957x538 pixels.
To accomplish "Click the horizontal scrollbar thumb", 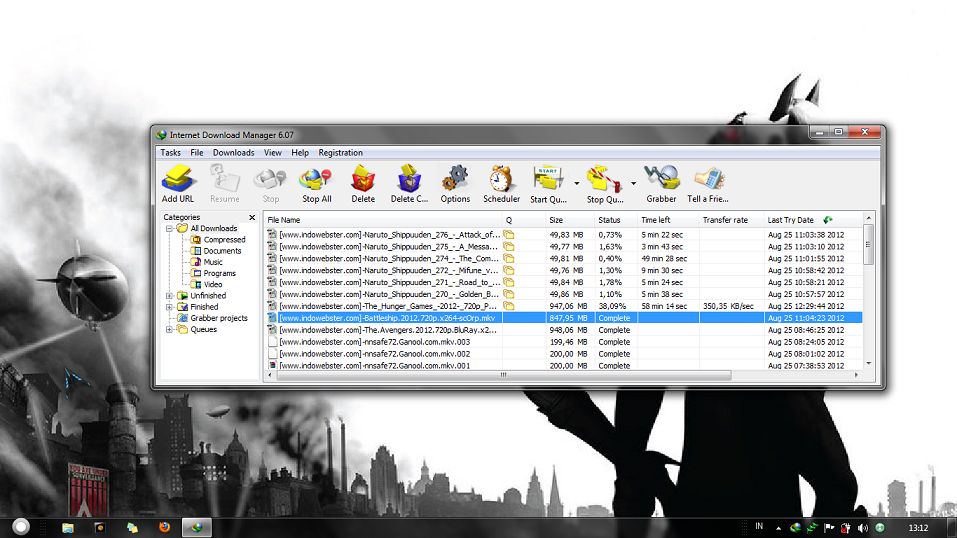I will [x=504, y=375].
